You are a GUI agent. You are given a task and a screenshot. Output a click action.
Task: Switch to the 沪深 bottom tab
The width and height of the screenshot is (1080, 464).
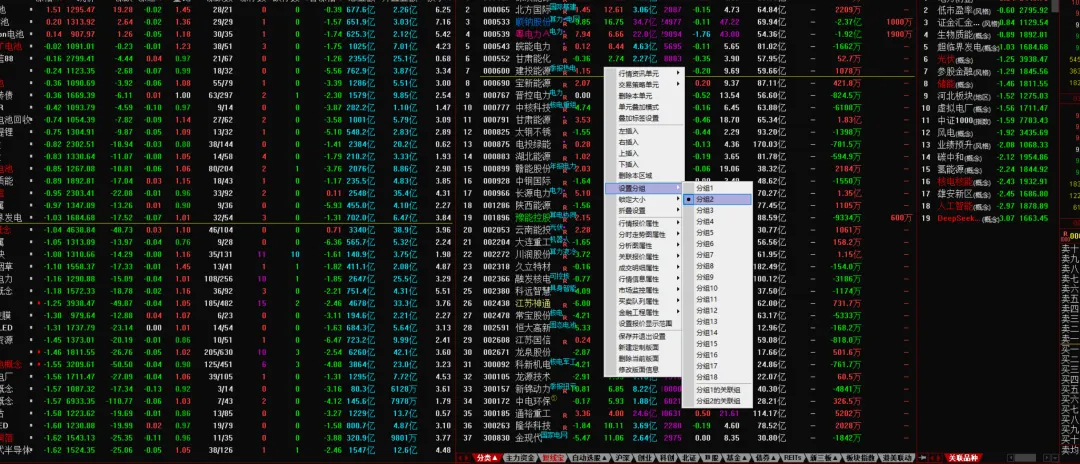pyautogui.click(x=623, y=458)
